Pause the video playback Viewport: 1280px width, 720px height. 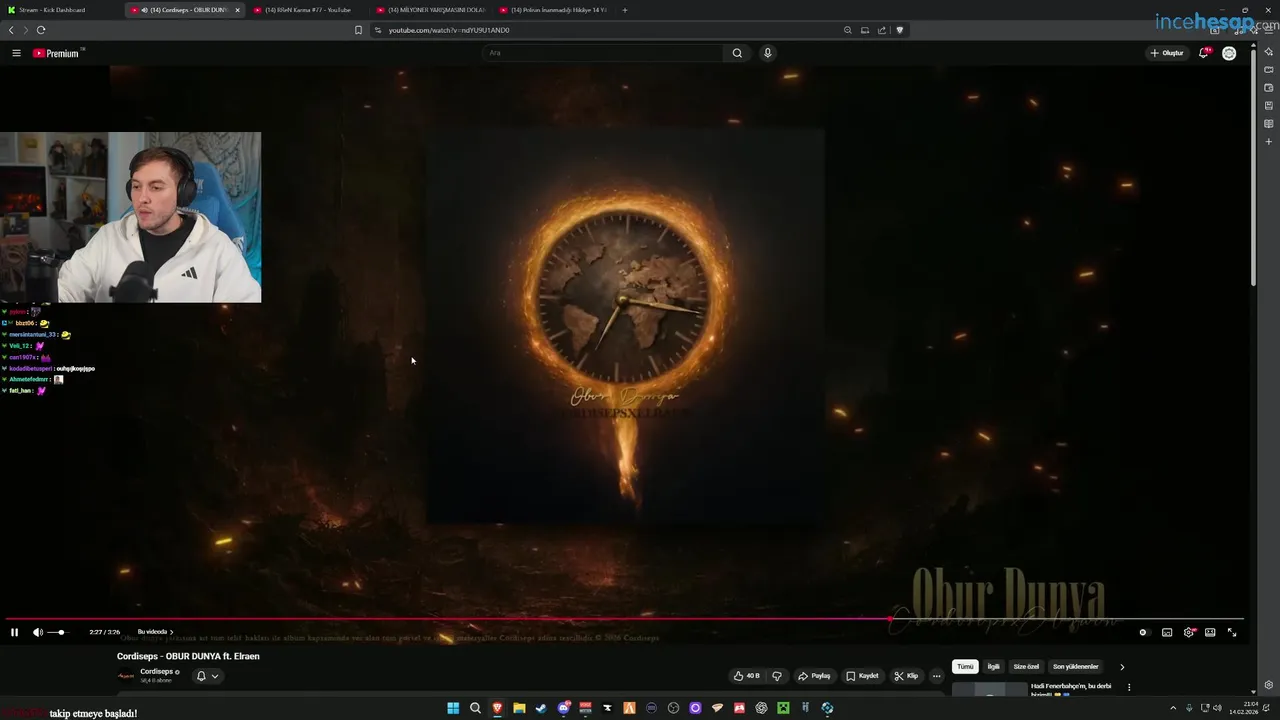14,632
